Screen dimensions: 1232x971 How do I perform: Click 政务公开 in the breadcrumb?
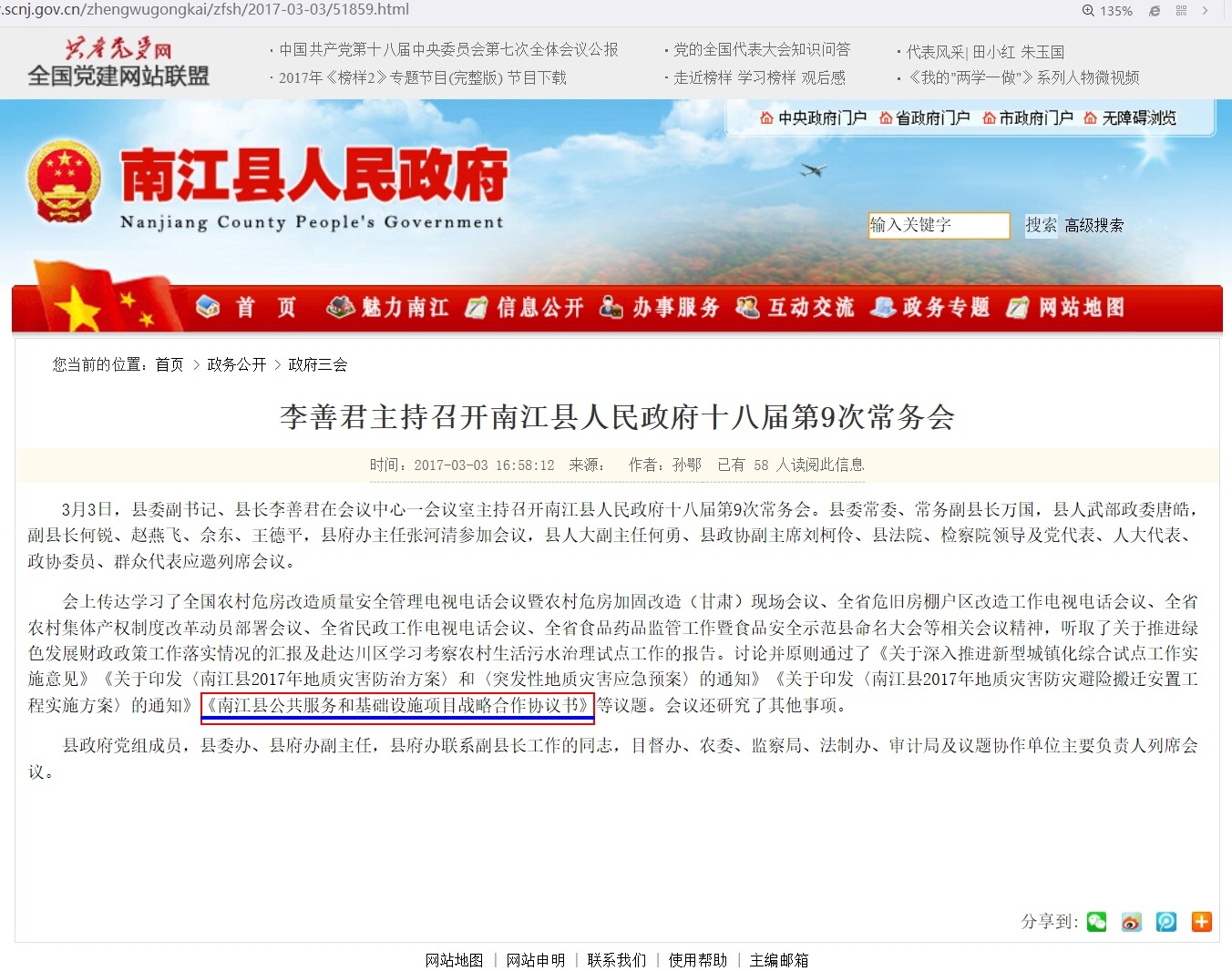pyautogui.click(x=237, y=364)
